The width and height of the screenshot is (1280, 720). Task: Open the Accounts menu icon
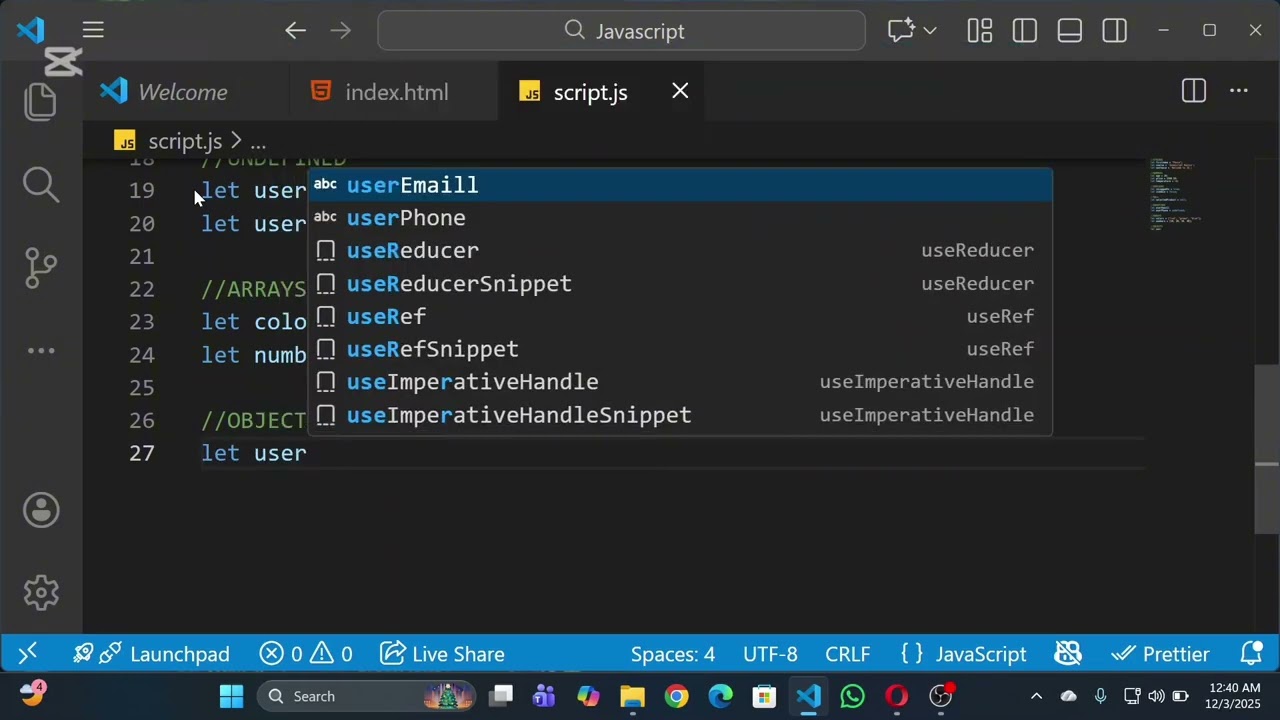click(x=41, y=510)
